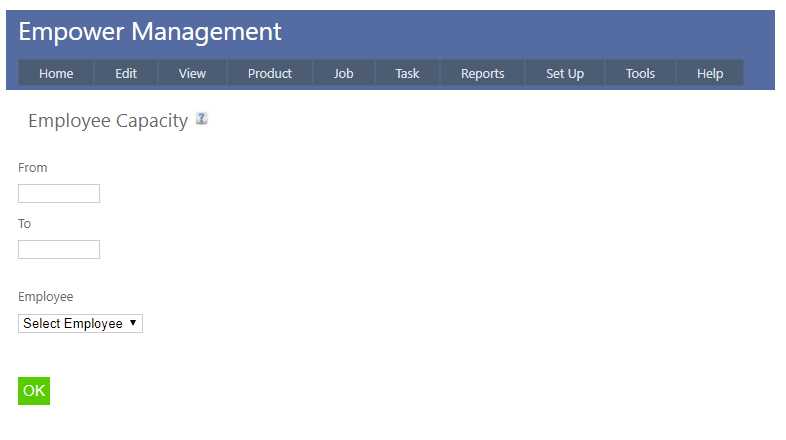Open the Home menu

(x=56, y=73)
